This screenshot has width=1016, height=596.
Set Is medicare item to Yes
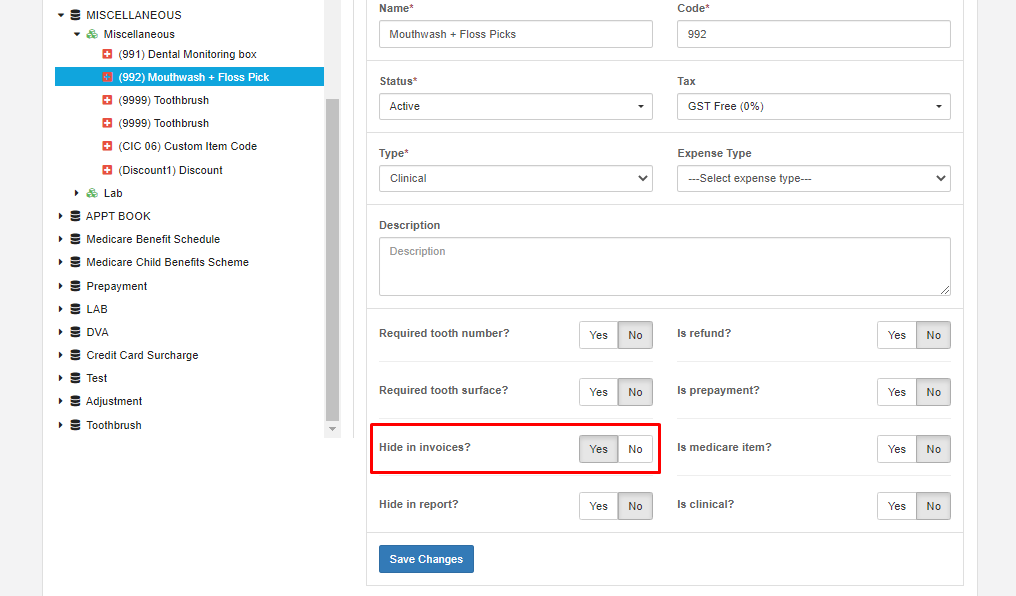tap(896, 449)
